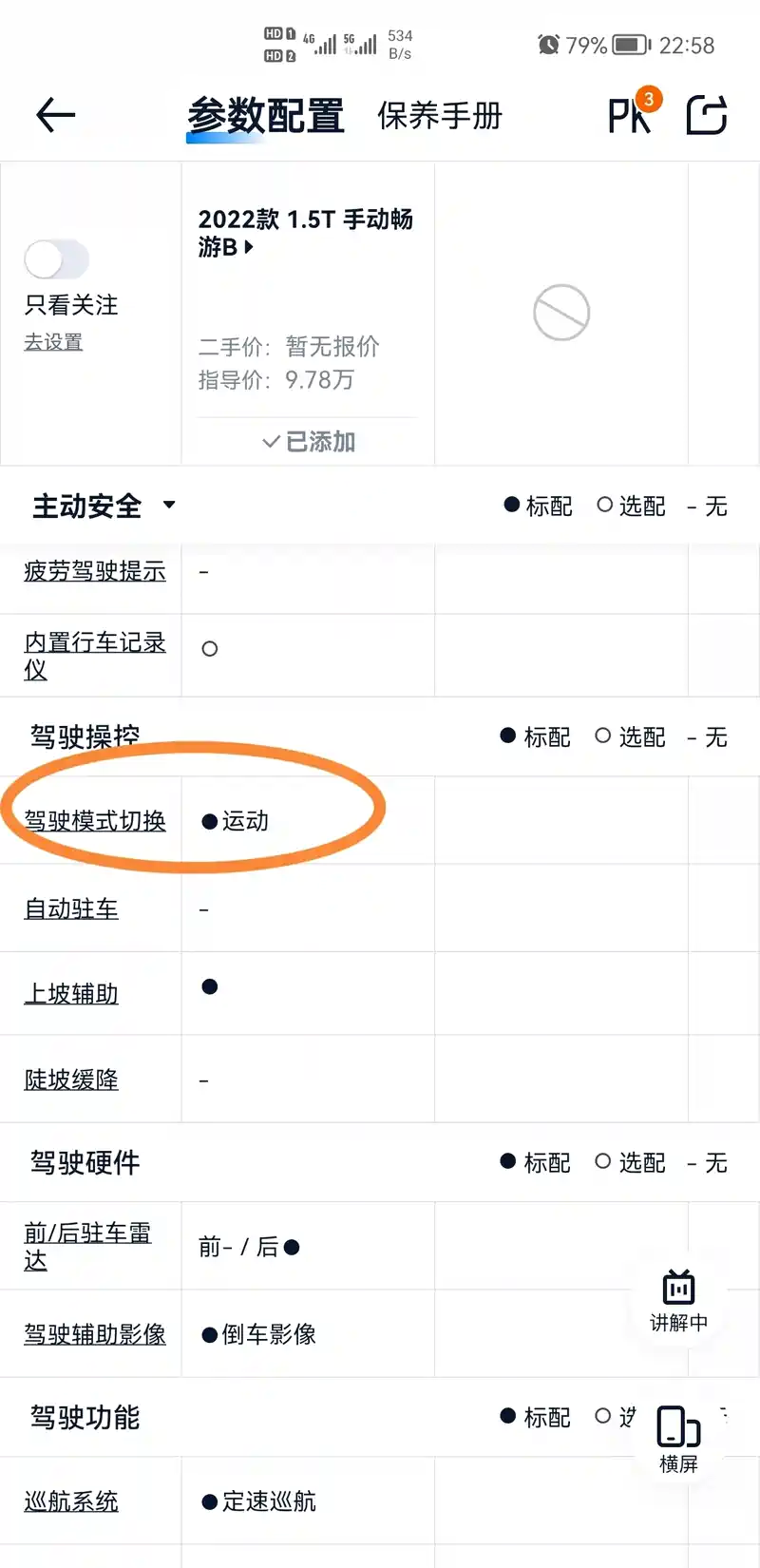Image resolution: width=760 pixels, height=1568 pixels.
Task: Open the 2022款 1.5T 手动畅游B model selector
Action: click(306, 233)
